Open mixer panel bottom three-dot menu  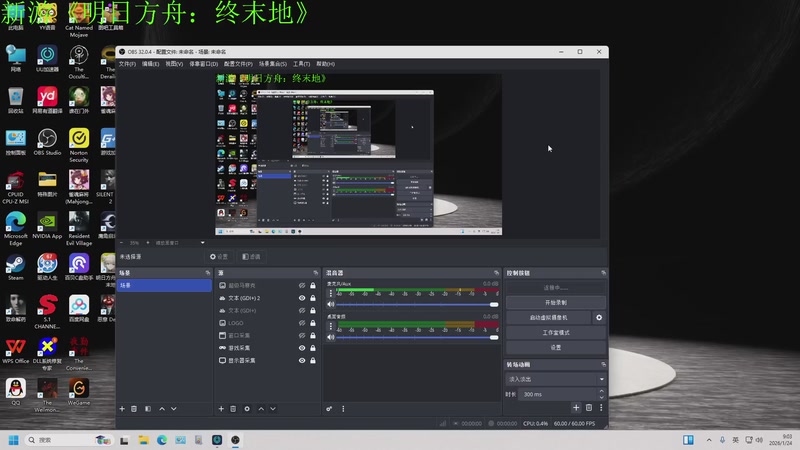[x=343, y=409]
